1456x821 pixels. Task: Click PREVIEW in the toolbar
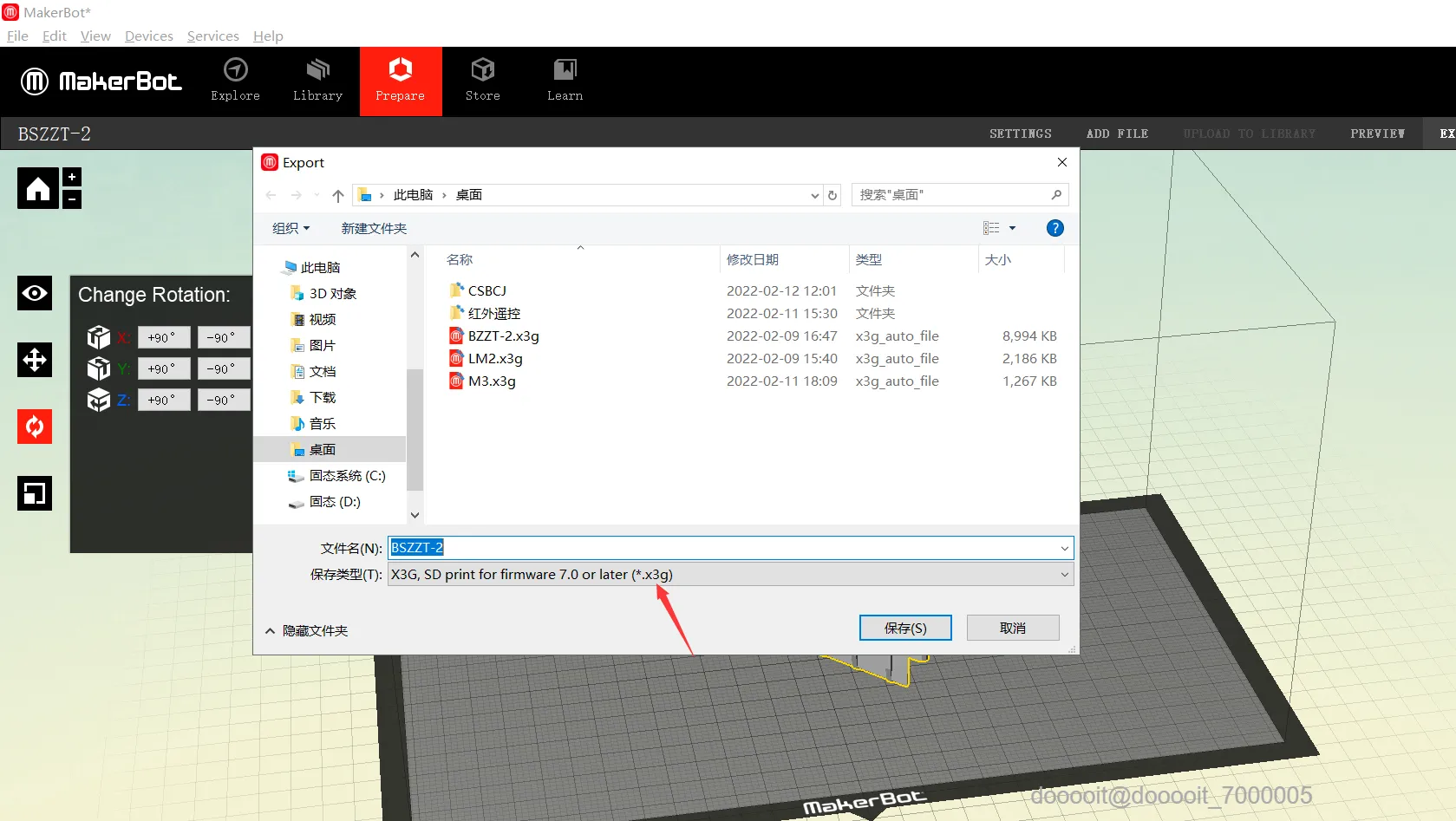click(x=1377, y=134)
